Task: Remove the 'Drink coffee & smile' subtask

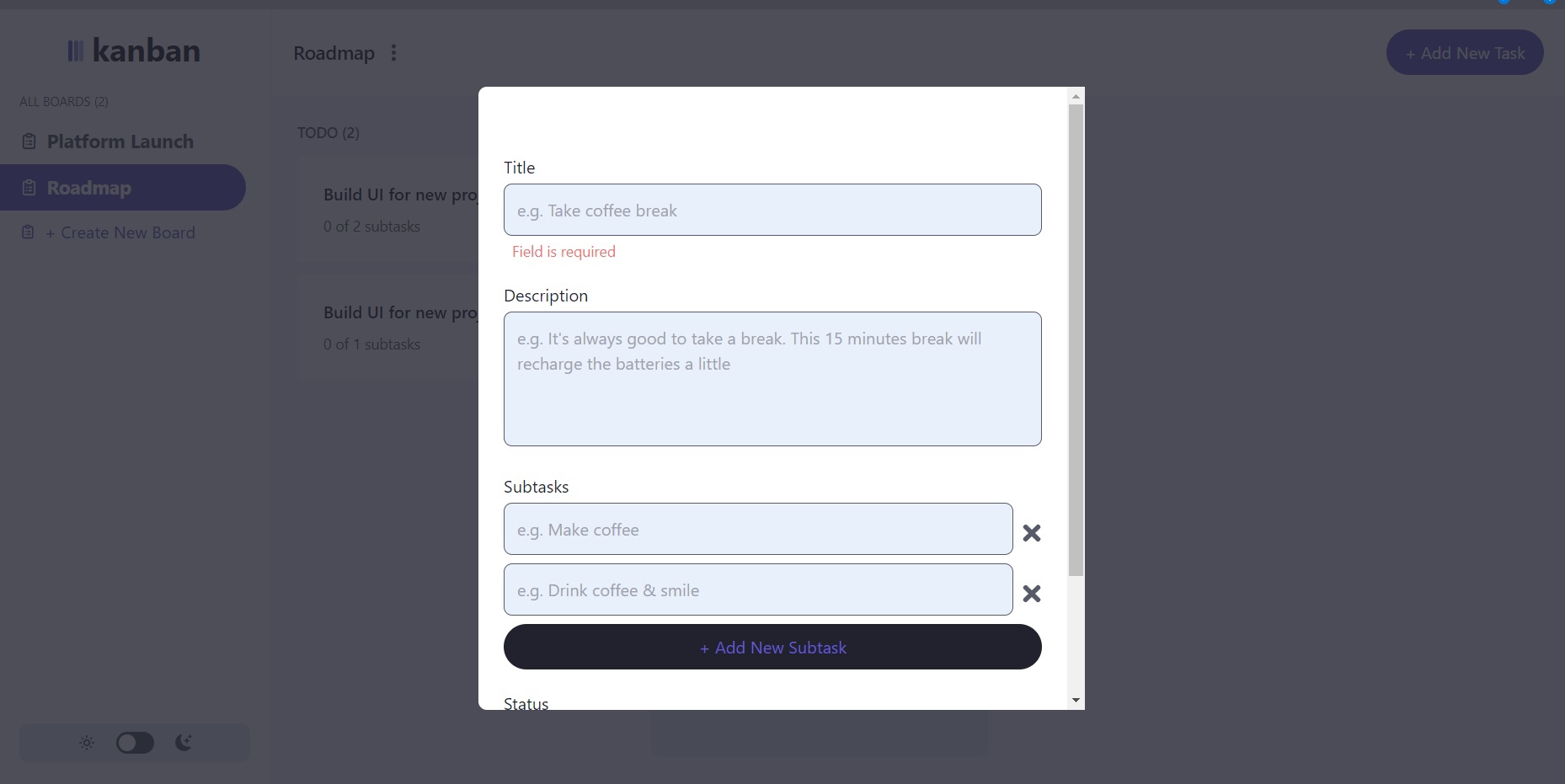Action: coord(1031,594)
